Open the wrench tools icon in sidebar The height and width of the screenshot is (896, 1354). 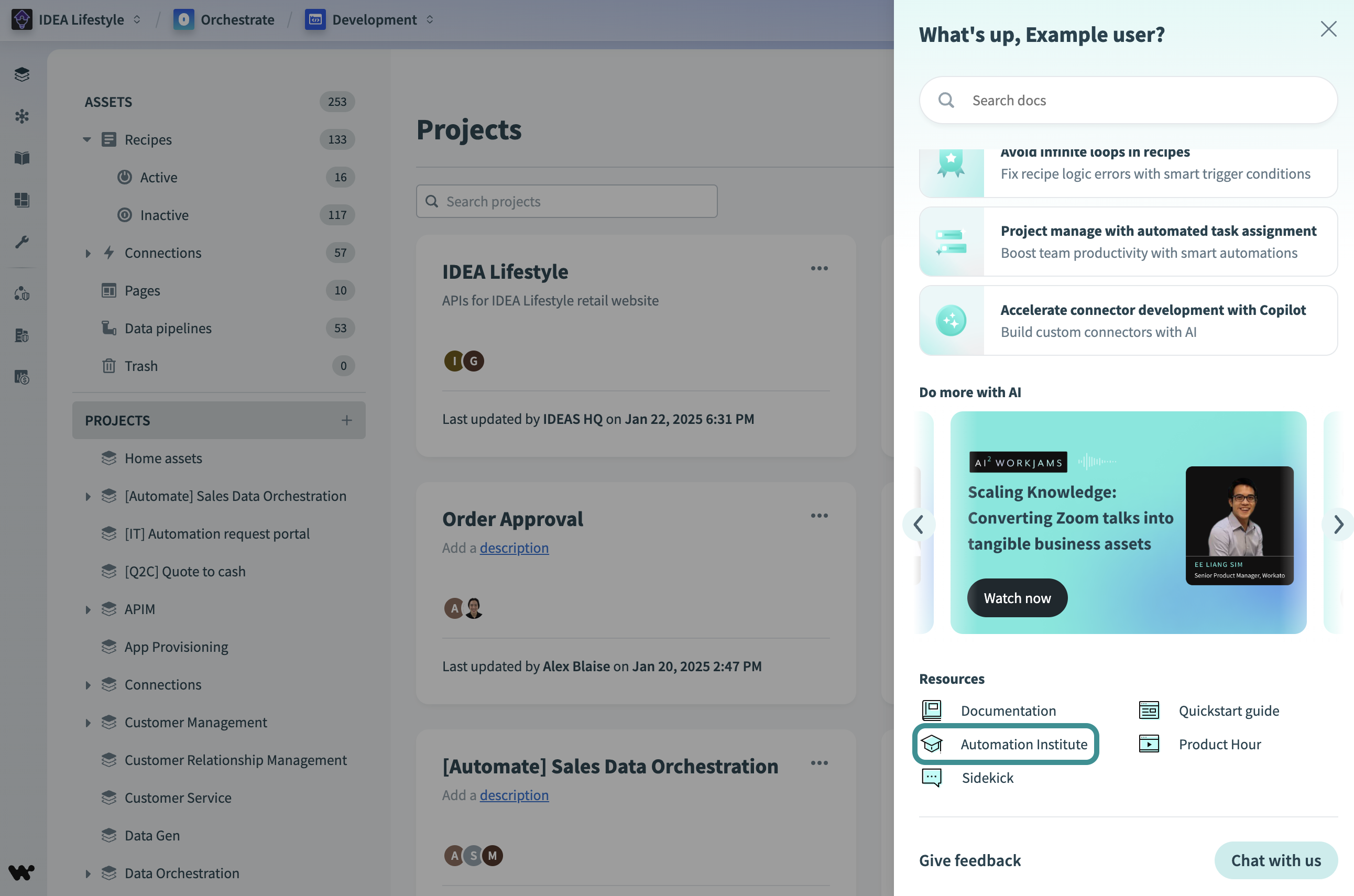point(21,242)
